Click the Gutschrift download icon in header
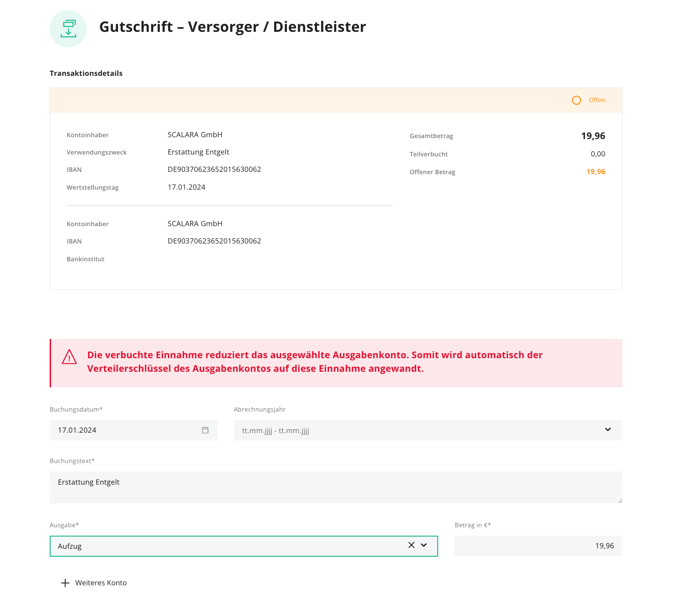The width and height of the screenshot is (688, 604). 68,29
